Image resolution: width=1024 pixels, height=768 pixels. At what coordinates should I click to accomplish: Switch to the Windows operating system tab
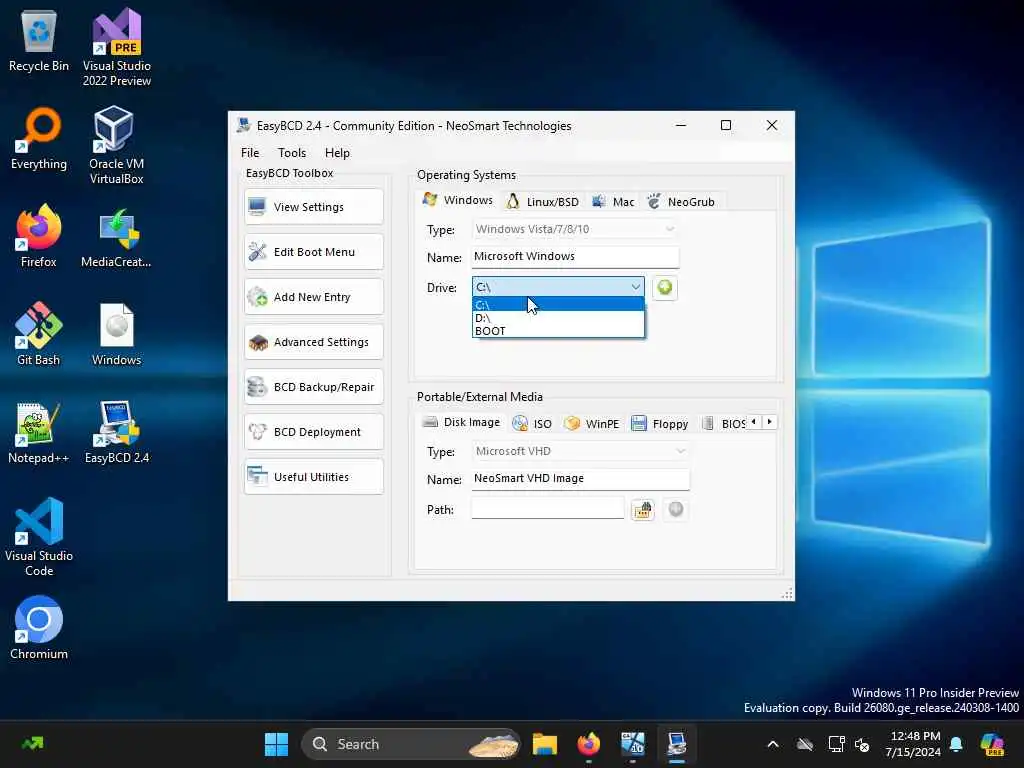[x=458, y=200]
